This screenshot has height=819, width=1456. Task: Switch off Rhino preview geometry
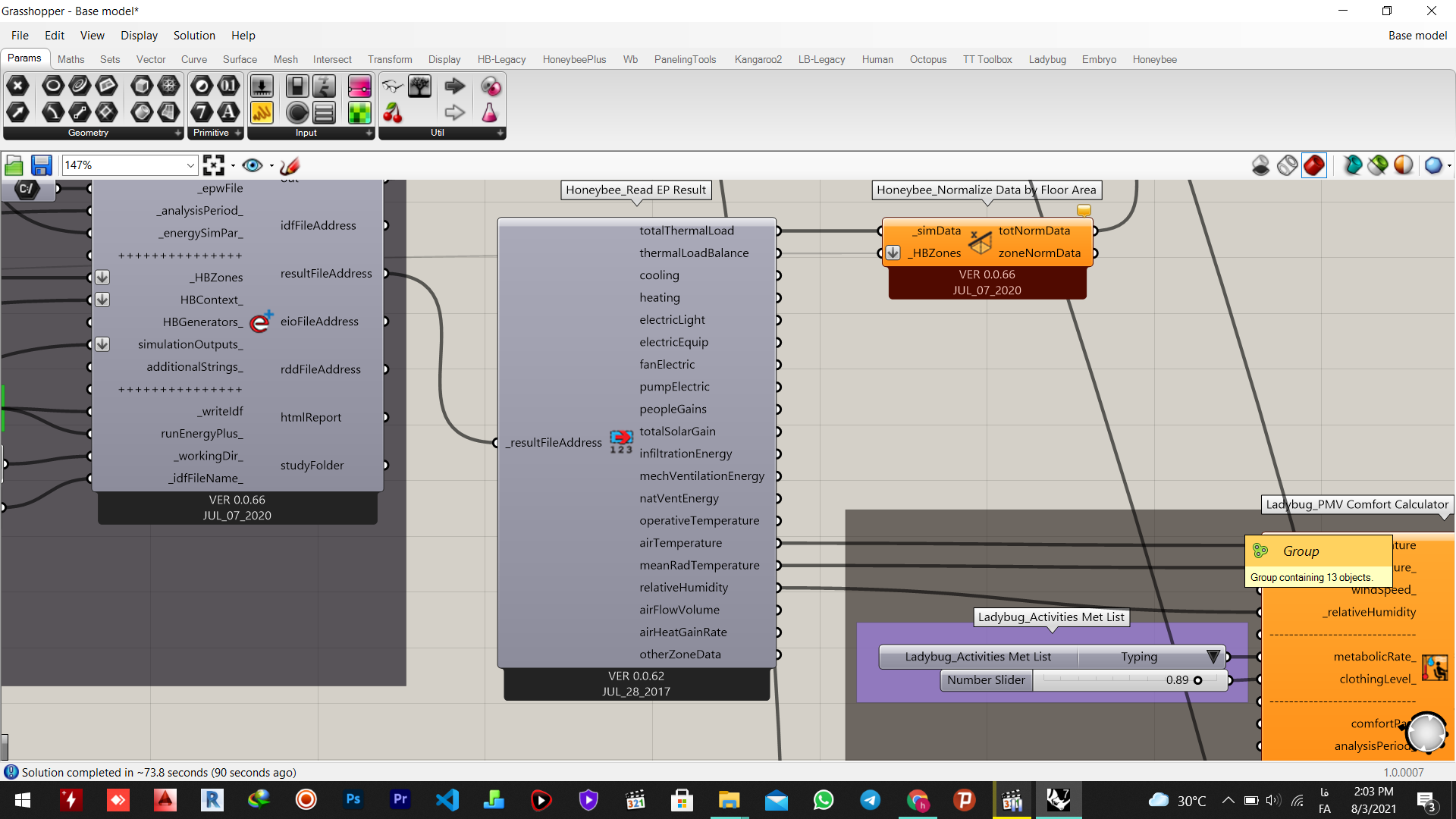point(1260,165)
